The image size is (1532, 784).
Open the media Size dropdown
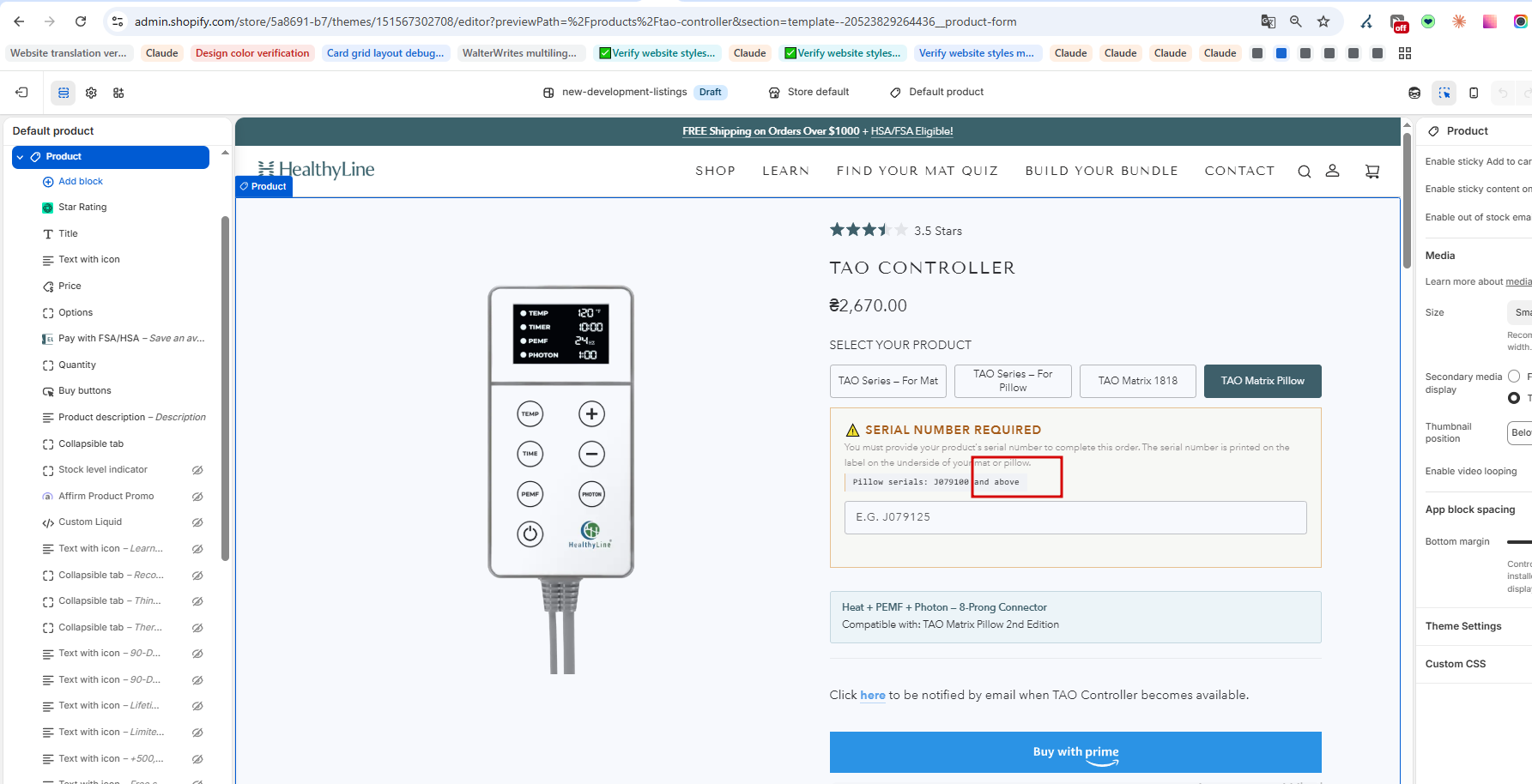1519,313
